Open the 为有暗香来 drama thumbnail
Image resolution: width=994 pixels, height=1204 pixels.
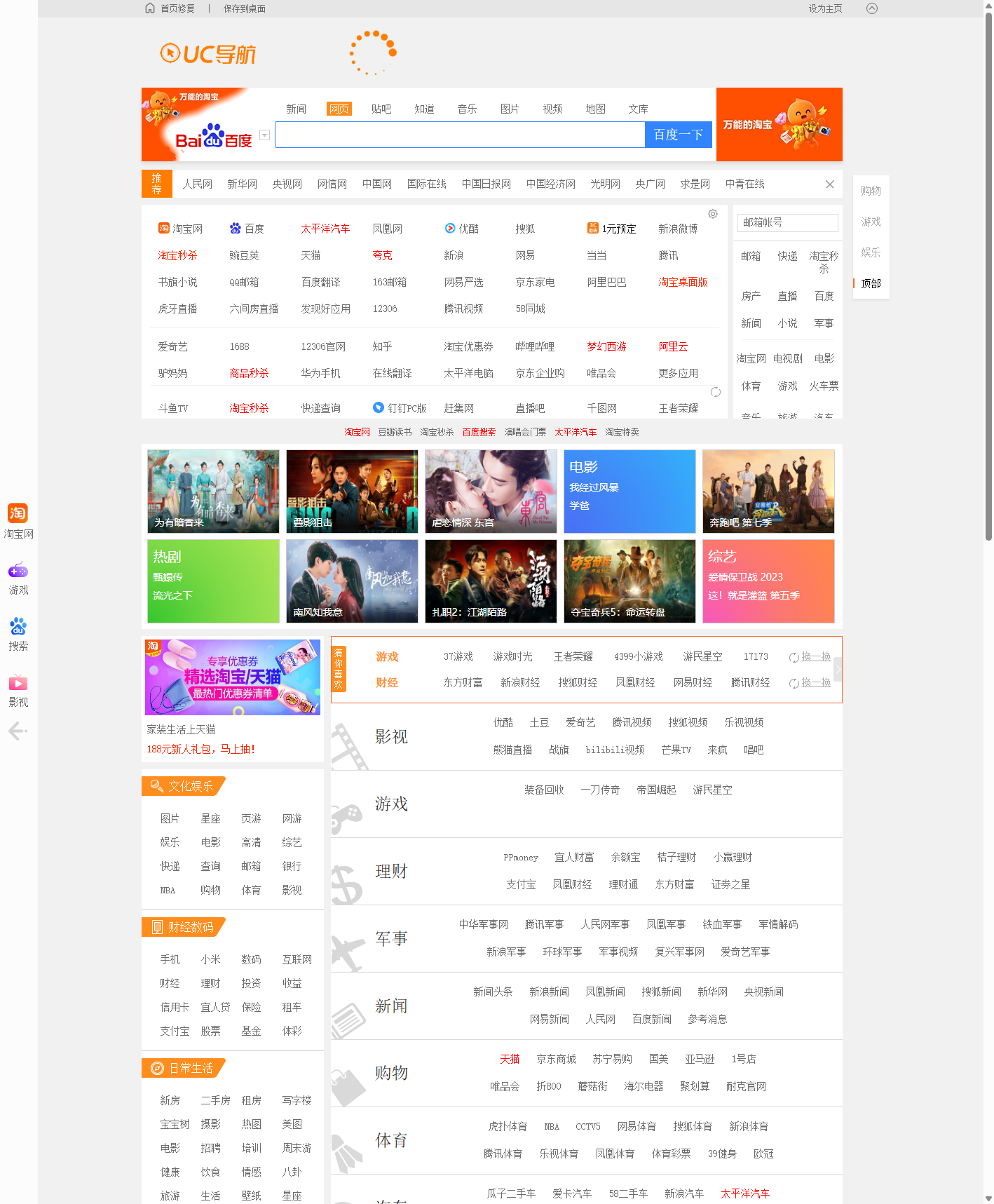pyautogui.click(x=213, y=492)
